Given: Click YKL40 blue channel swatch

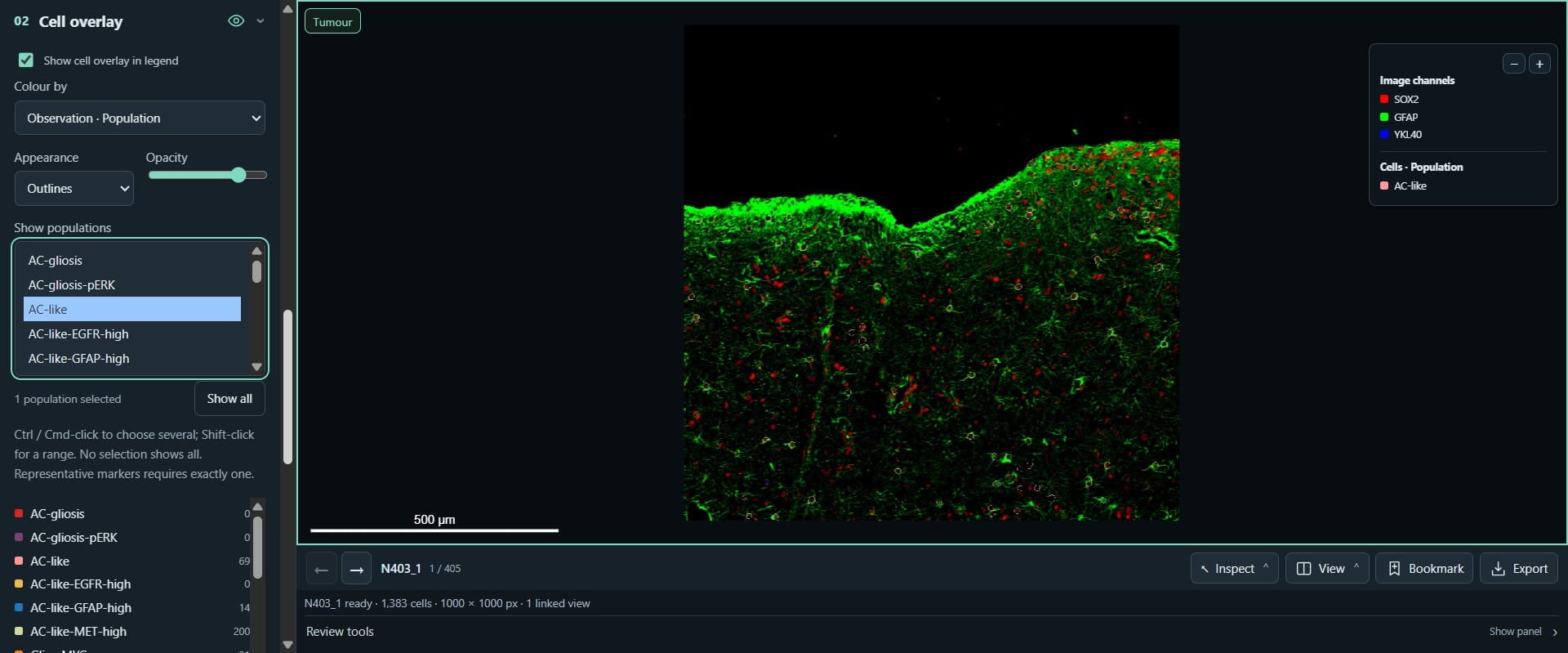Looking at the screenshot, I should coord(1384,134).
